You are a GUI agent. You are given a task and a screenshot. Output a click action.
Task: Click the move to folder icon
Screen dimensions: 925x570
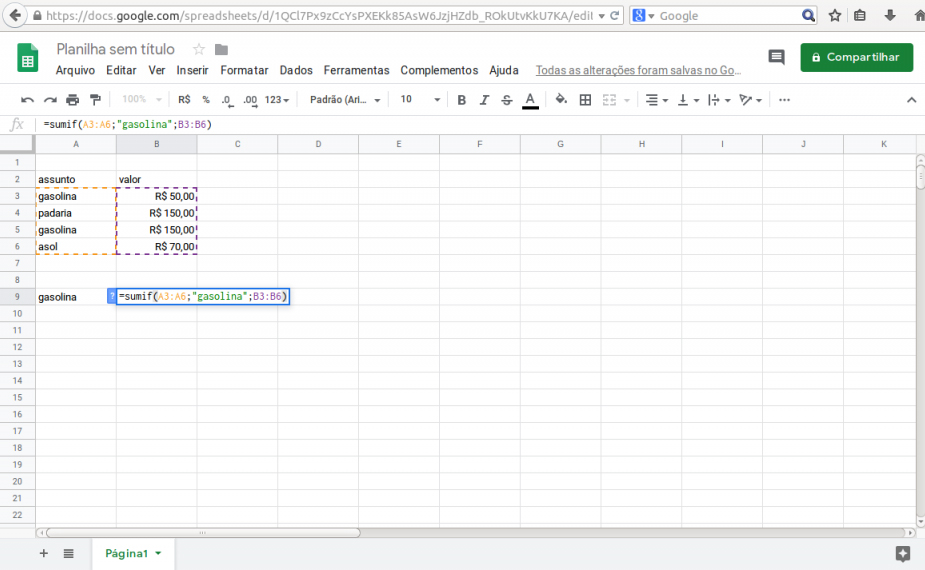coord(221,50)
